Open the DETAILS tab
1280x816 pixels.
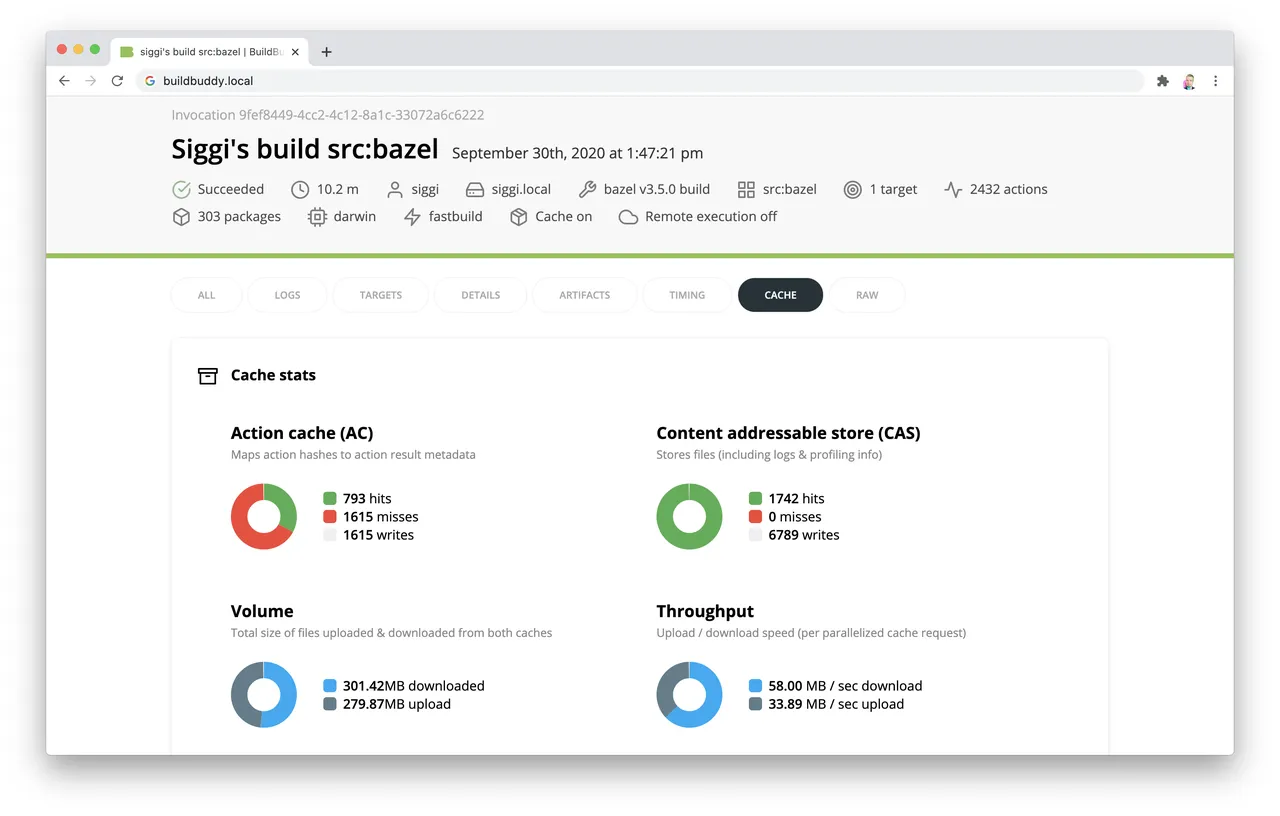tap(481, 295)
